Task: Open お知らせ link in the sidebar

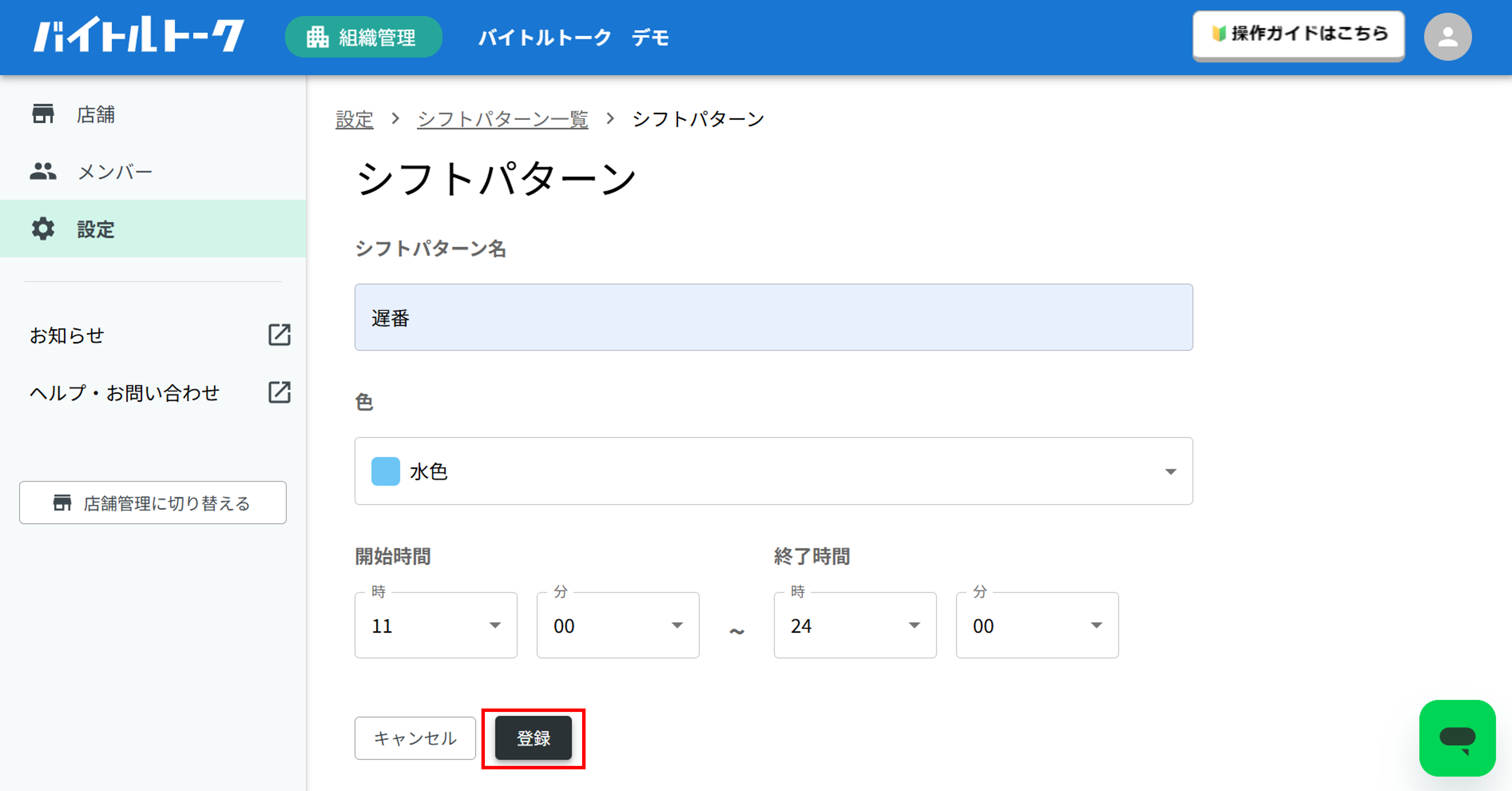Action: coord(67,335)
